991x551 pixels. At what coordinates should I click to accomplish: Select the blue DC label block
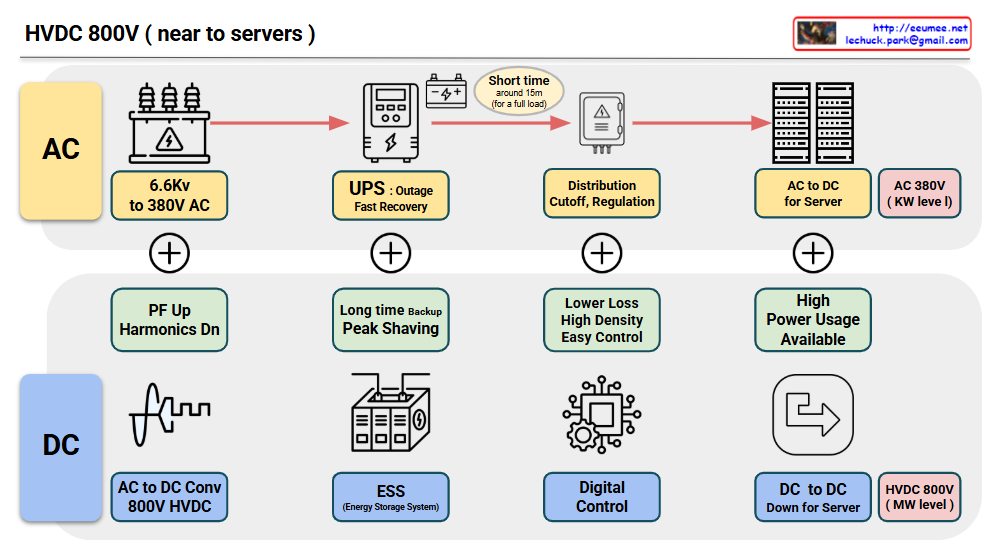coord(61,447)
